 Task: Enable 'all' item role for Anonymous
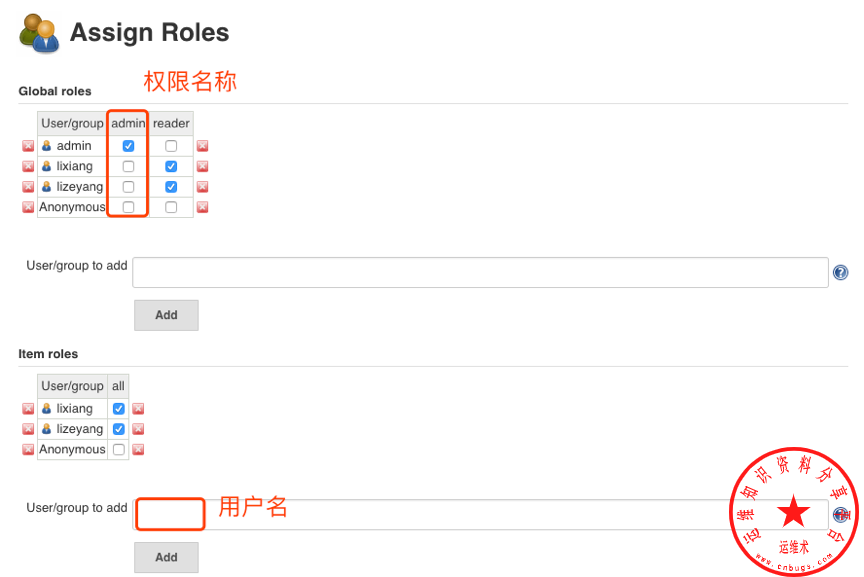(x=119, y=450)
